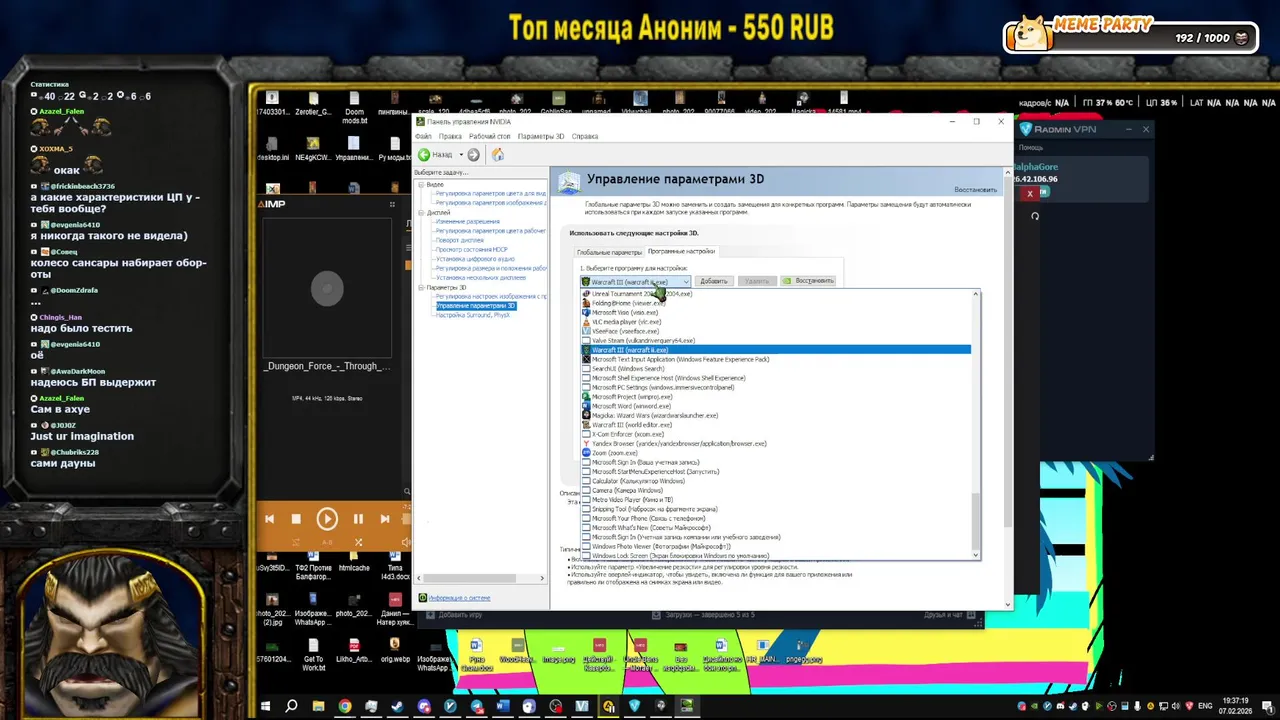Click the Добавить button
The height and width of the screenshot is (720, 1280).
coord(714,281)
